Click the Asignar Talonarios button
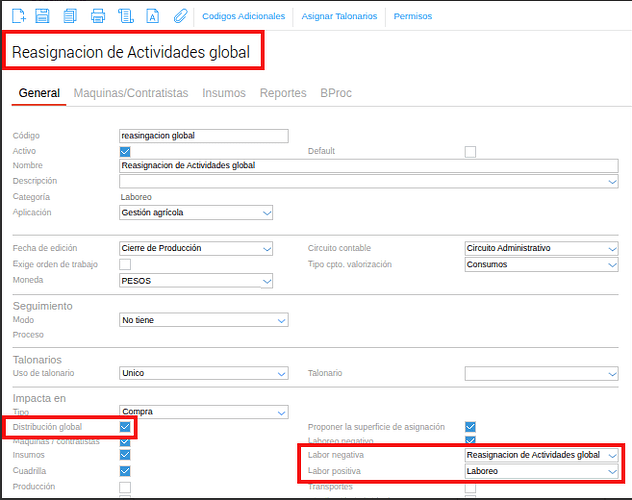The height and width of the screenshot is (500, 632). 339,17
